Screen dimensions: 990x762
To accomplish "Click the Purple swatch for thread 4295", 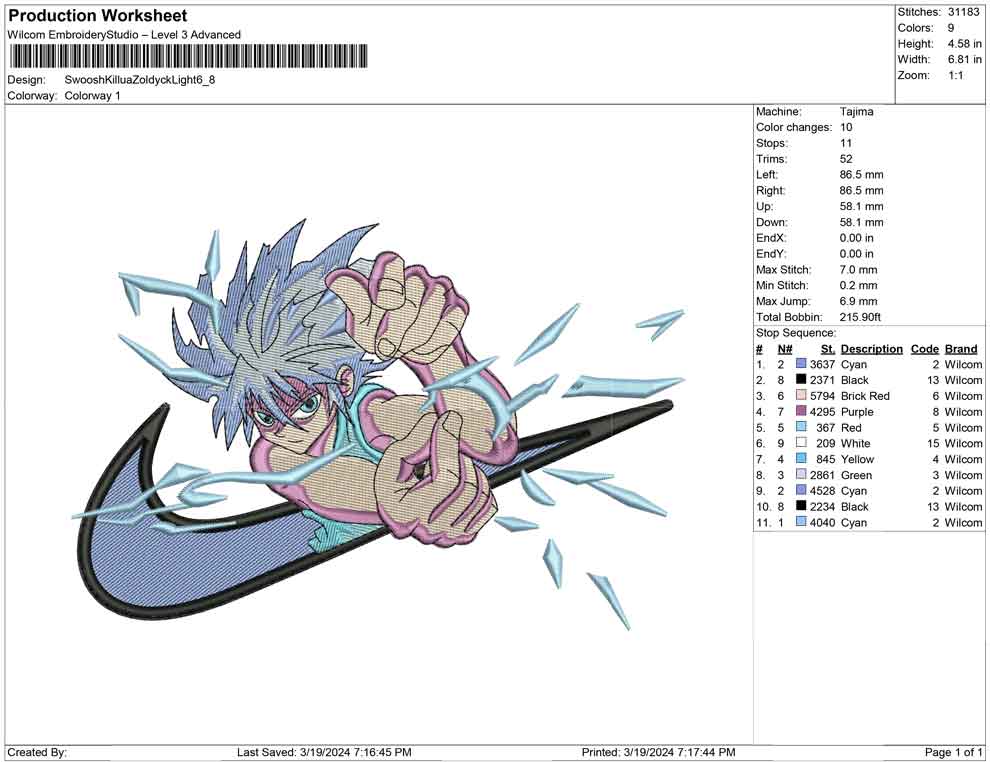I will point(801,412).
